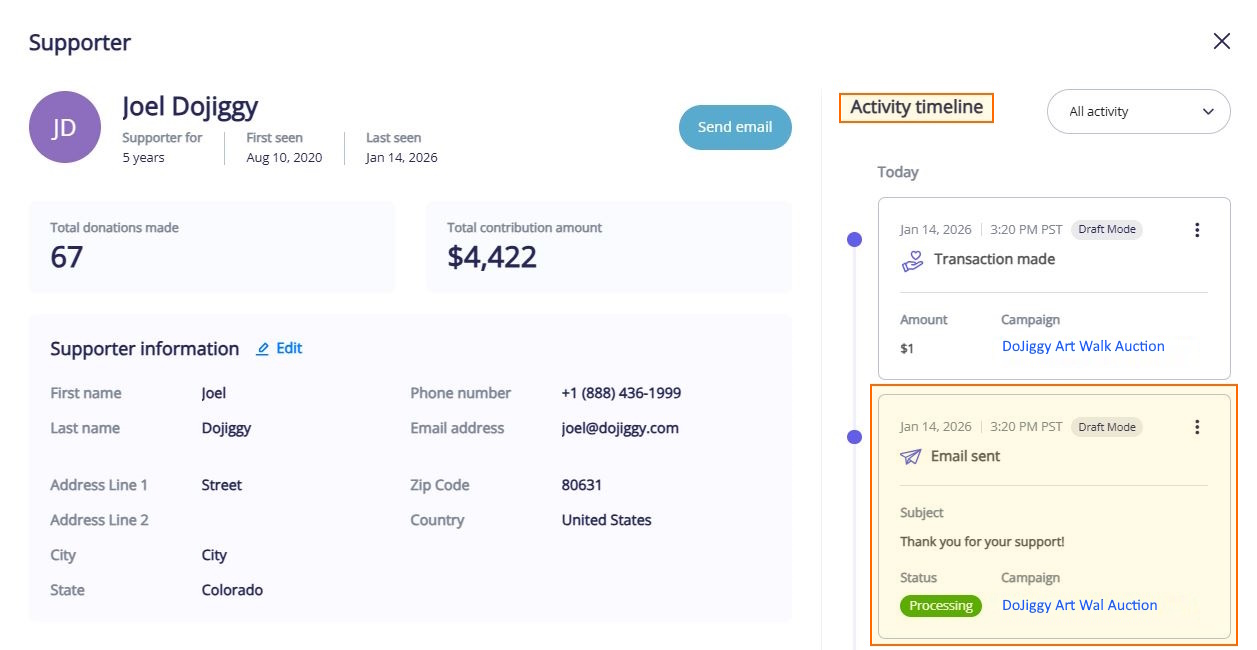This screenshot has width=1257, height=650.
Task: Click the Supporter information heading
Action: (x=145, y=349)
